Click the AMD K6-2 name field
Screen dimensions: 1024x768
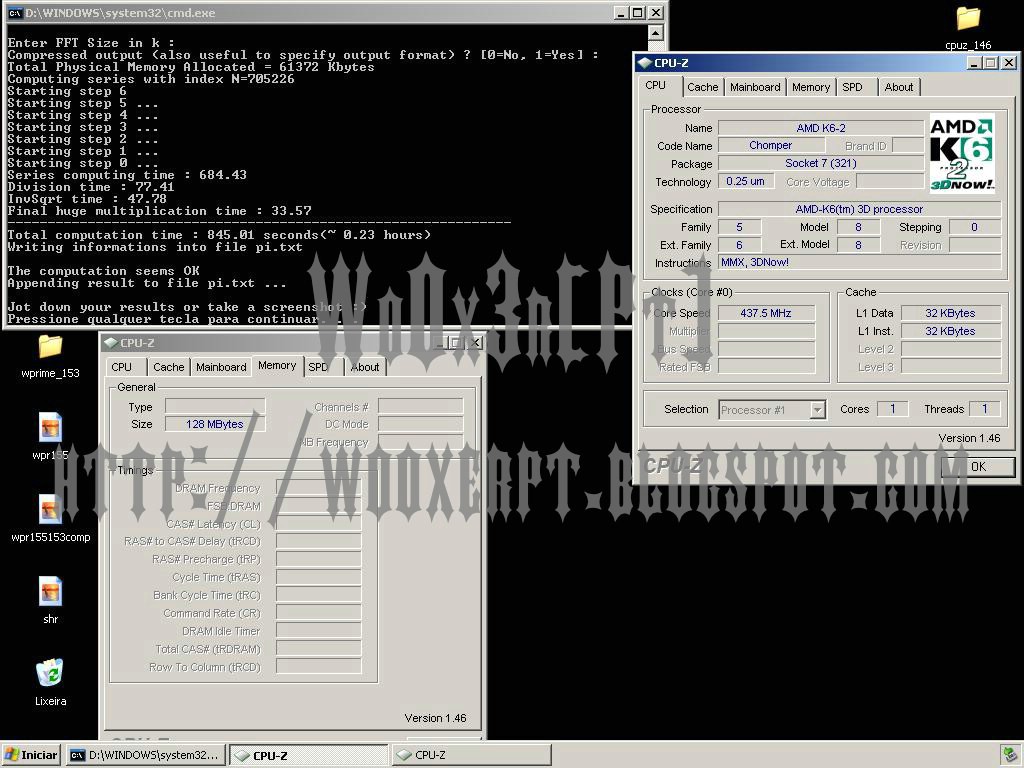(821, 128)
